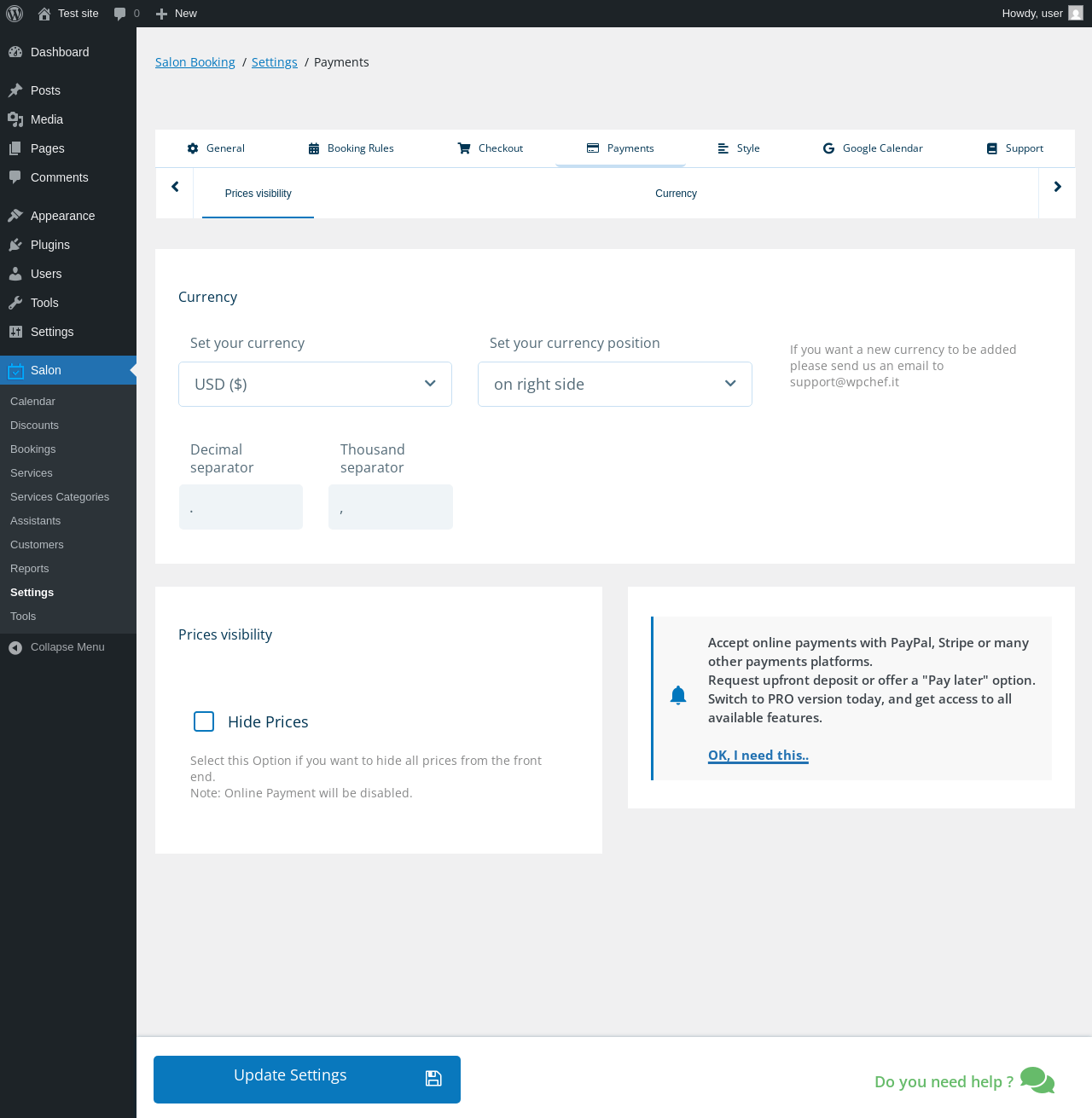Click the left arrow in section slider
The image size is (1092, 1118).
[x=175, y=187]
